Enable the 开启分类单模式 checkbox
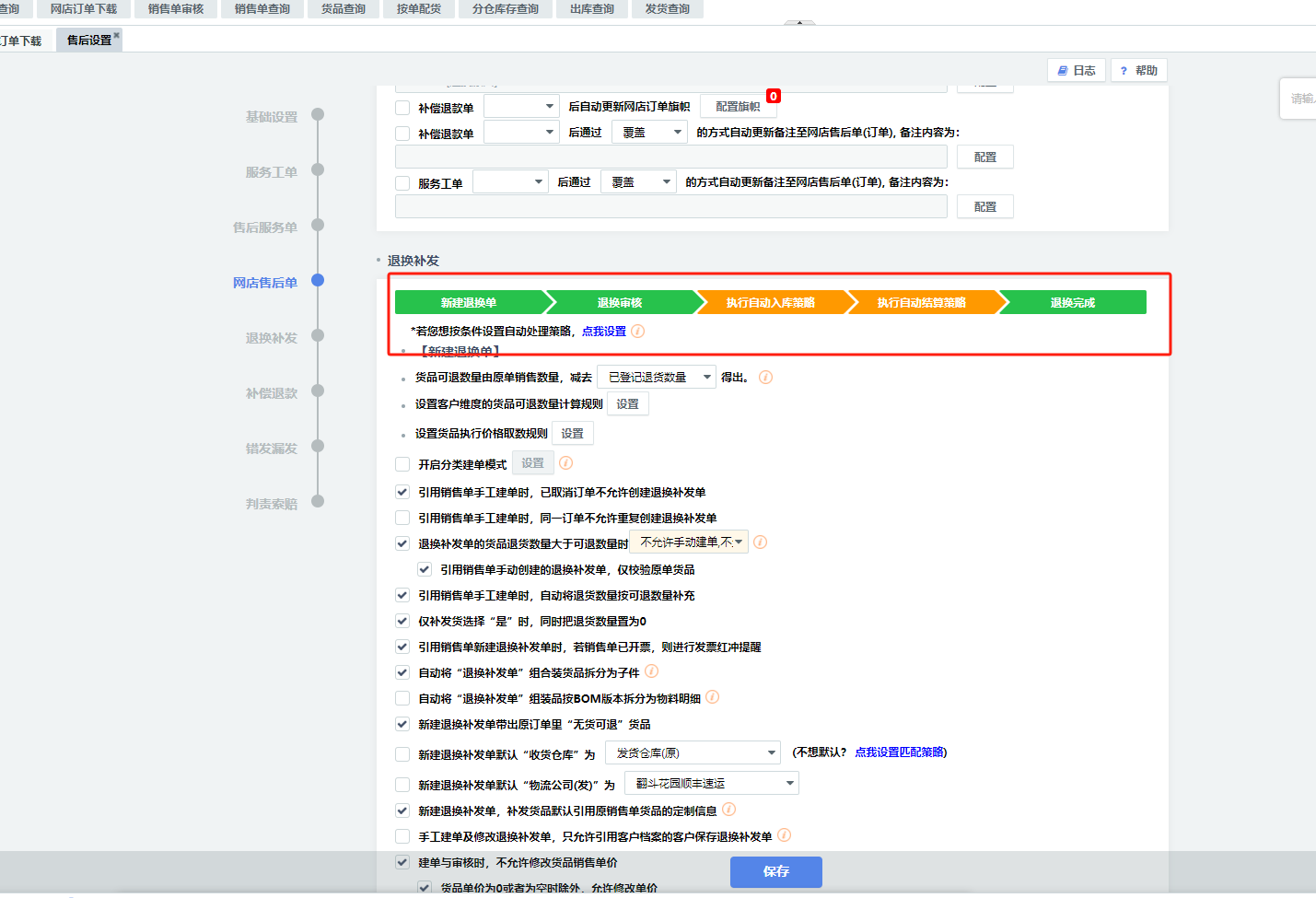Image resolution: width=1316 pixels, height=898 pixels. (x=402, y=464)
